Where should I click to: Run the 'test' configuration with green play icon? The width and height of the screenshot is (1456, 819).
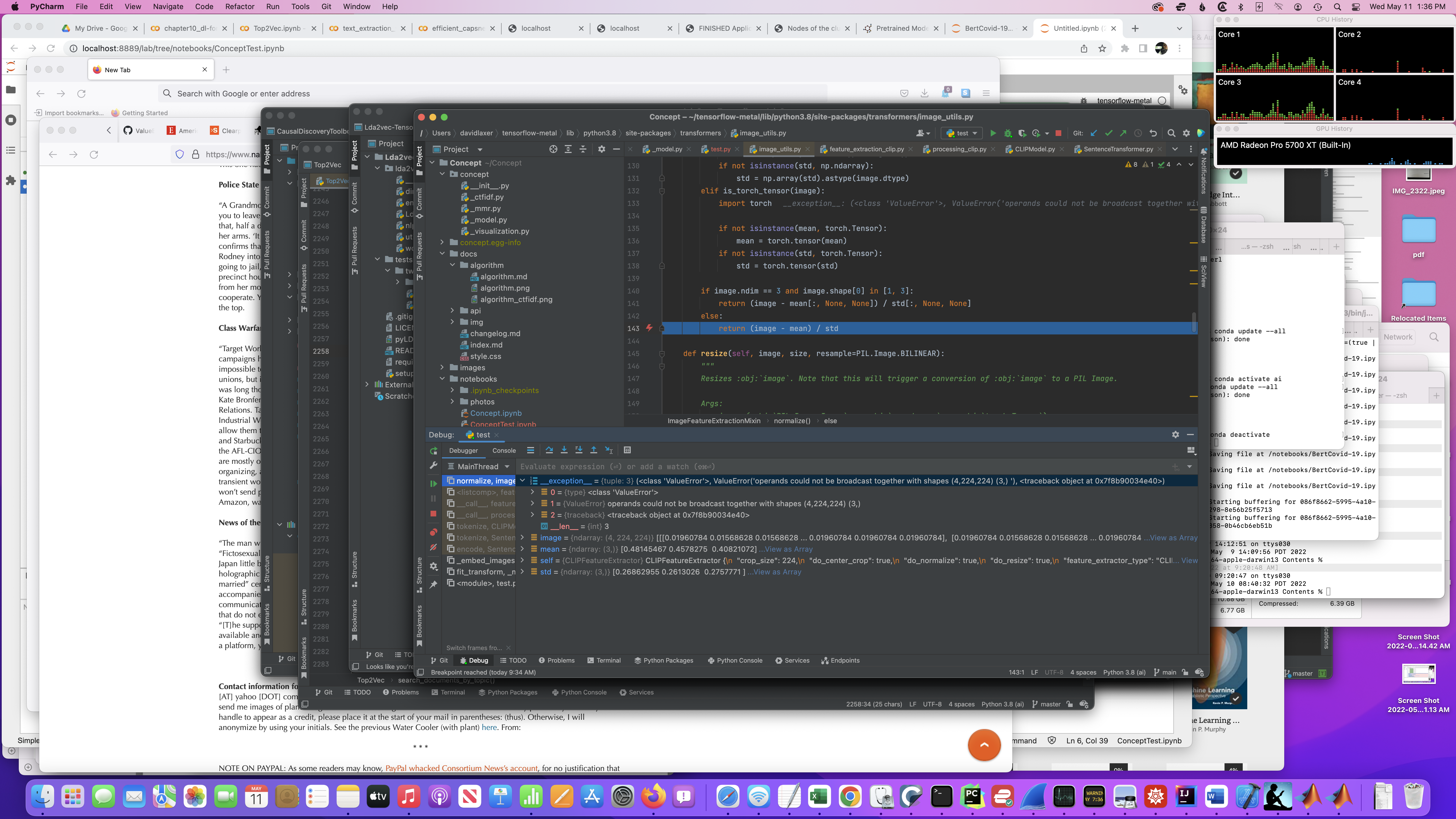pos(992,133)
